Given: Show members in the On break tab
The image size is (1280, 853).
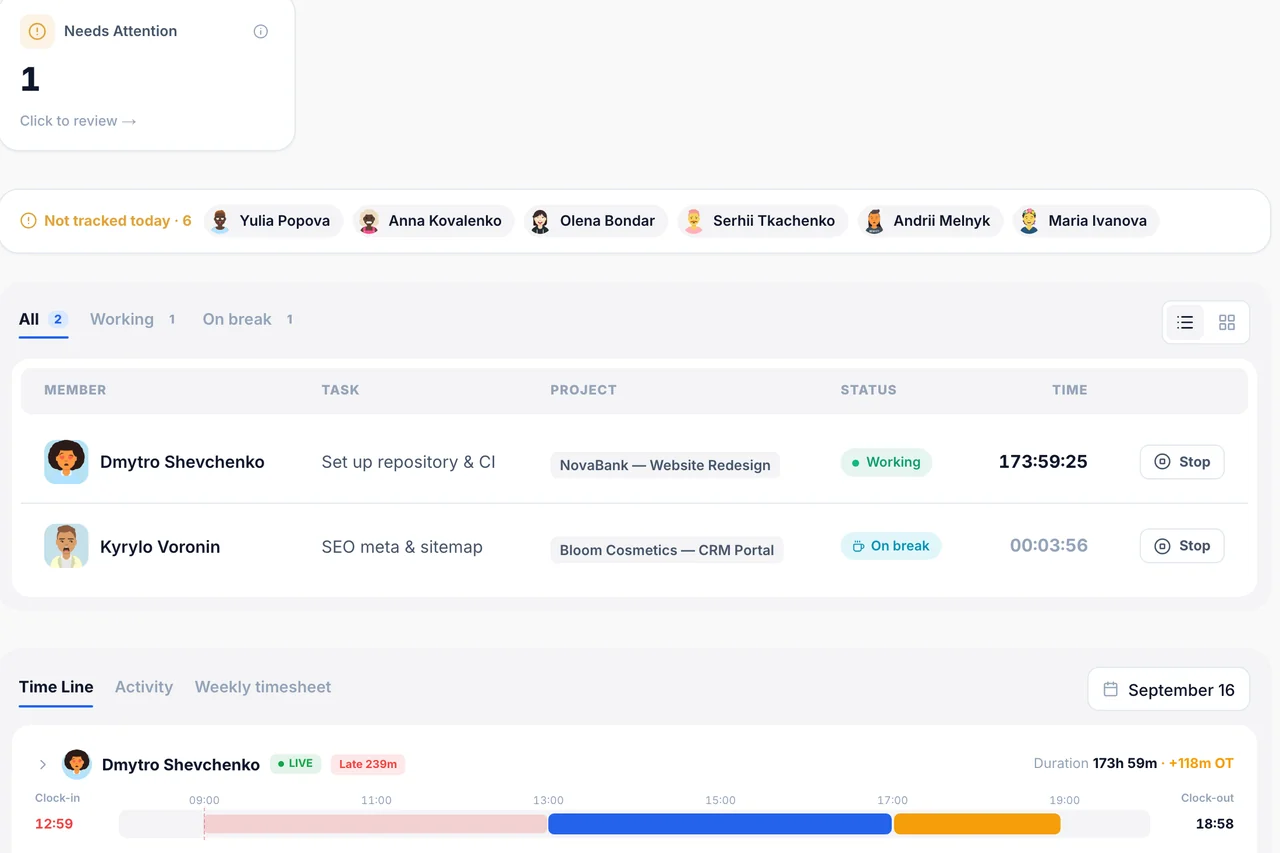Looking at the screenshot, I should (x=248, y=320).
